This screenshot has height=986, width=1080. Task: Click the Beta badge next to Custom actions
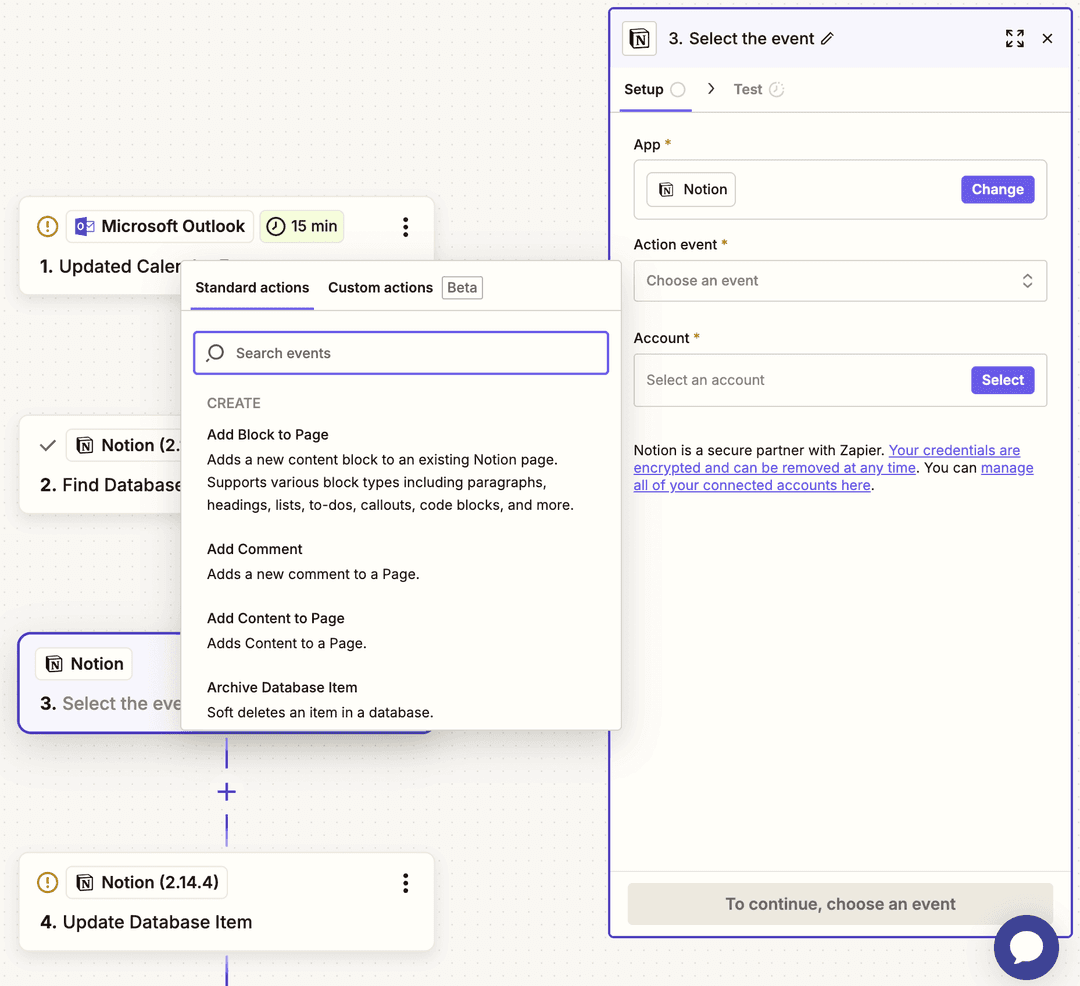[x=462, y=288]
